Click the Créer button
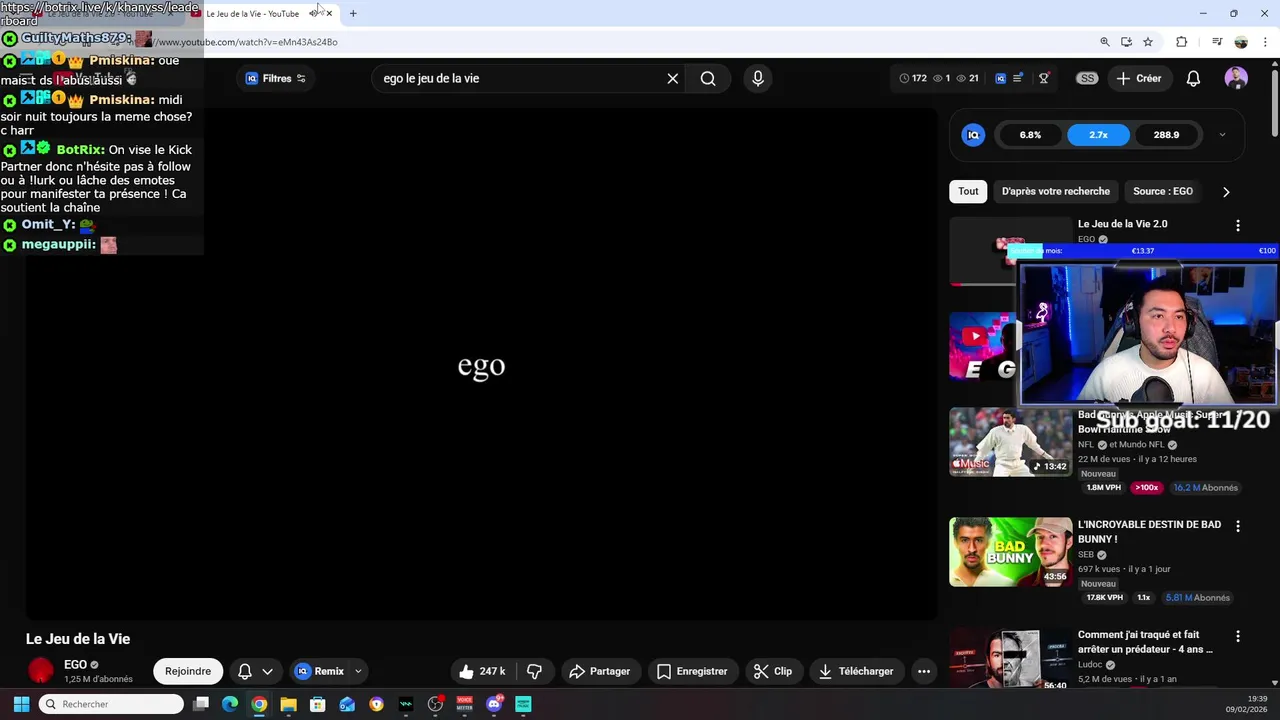1280x720 pixels. 1139,78
